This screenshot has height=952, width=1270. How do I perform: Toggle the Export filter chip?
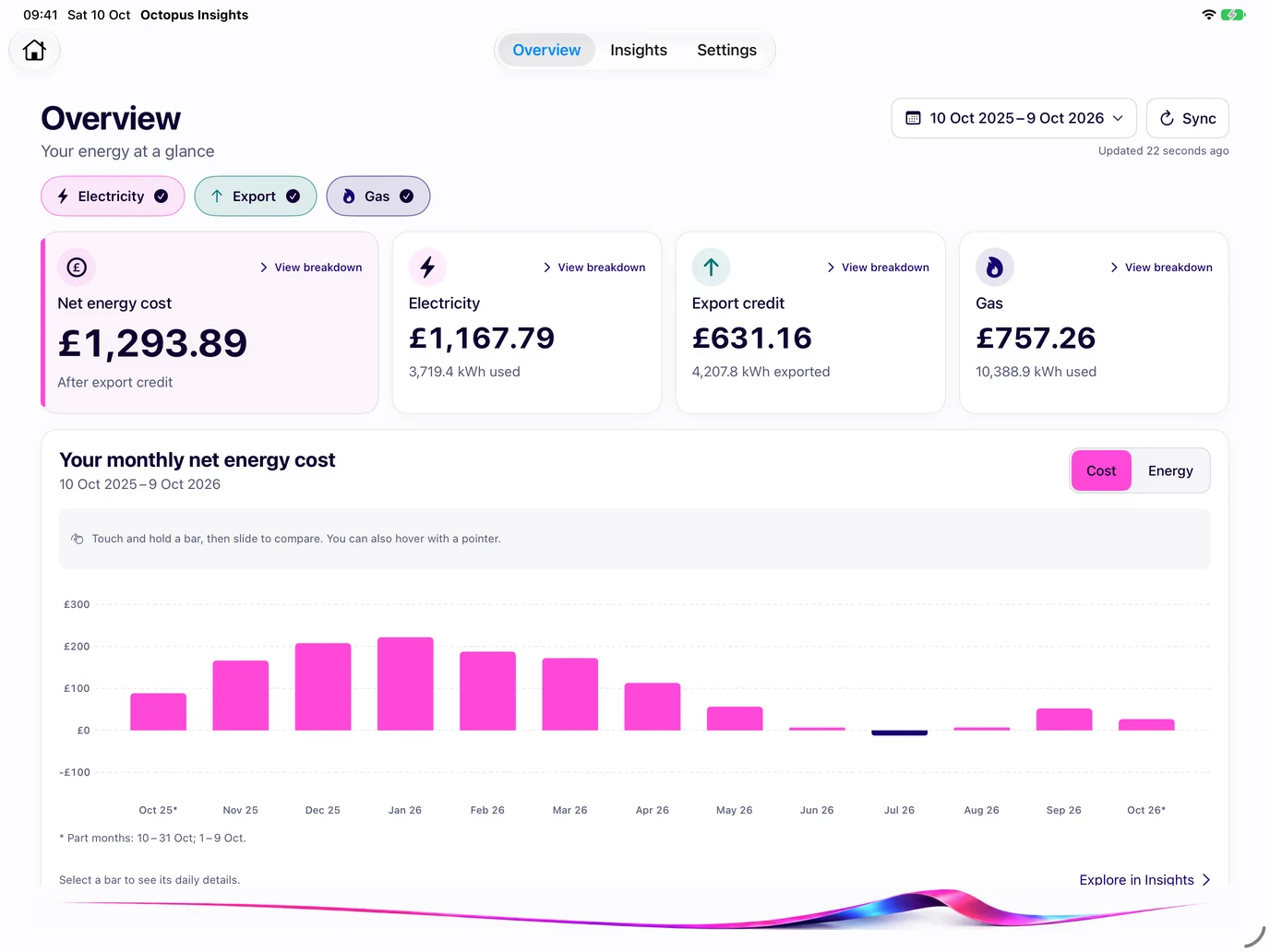pos(256,196)
